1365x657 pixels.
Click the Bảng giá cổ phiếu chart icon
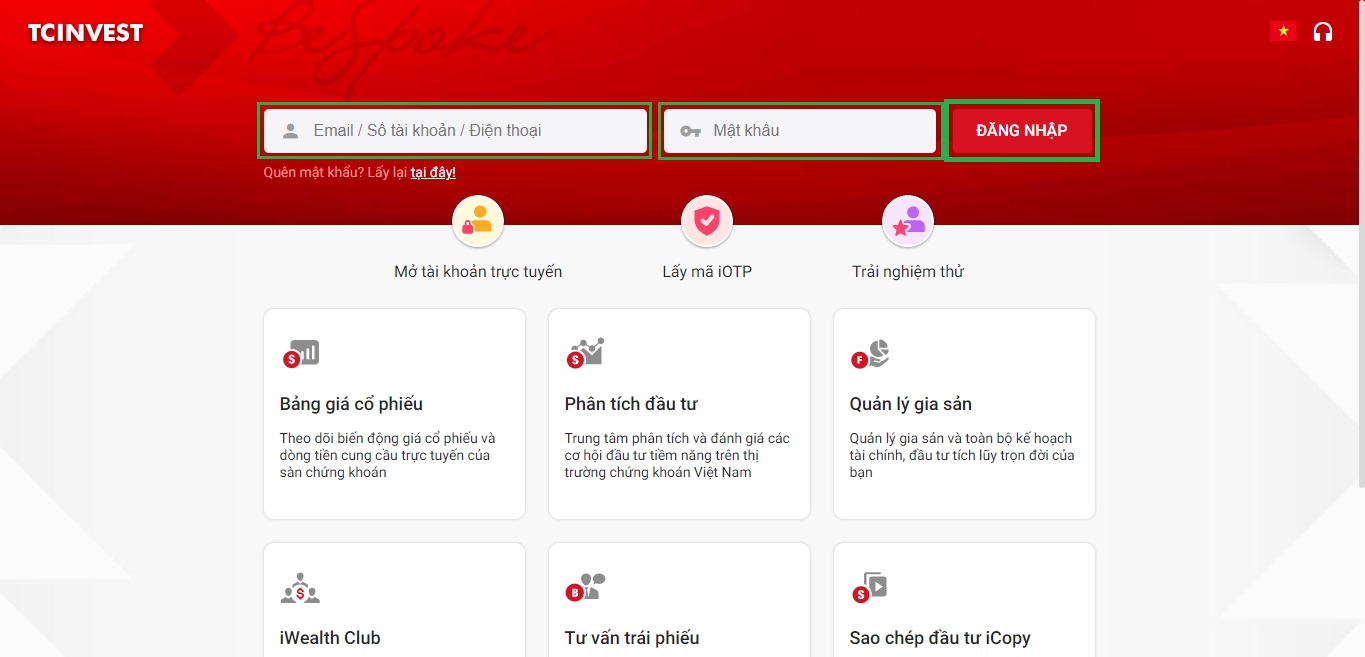point(301,353)
